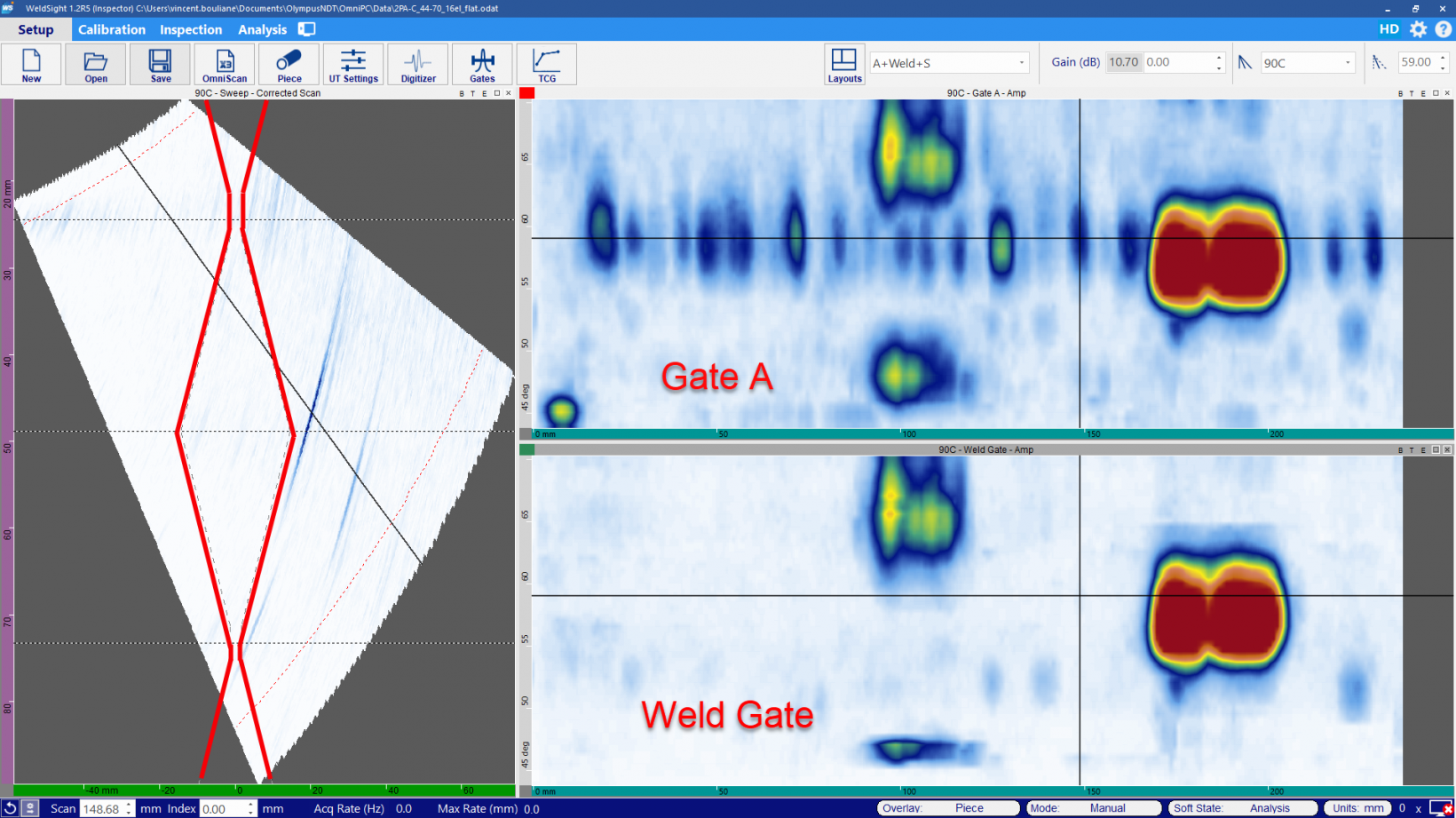Open a data file using the Open icon

pyautogui.click(x=95, y=63)
